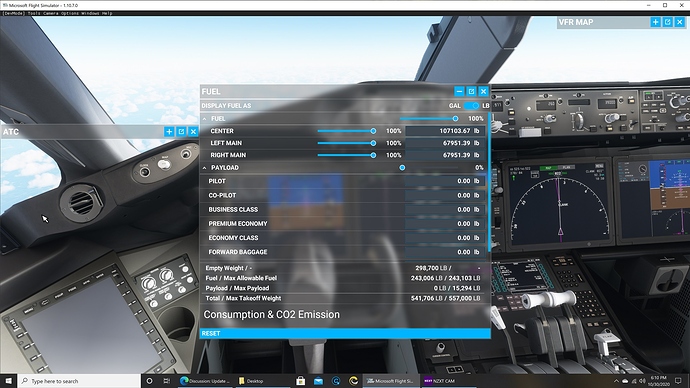Open Task View on the taskbar
Image resolution: width=690 pixels, height=388 pixels.
tap(166, 381)
